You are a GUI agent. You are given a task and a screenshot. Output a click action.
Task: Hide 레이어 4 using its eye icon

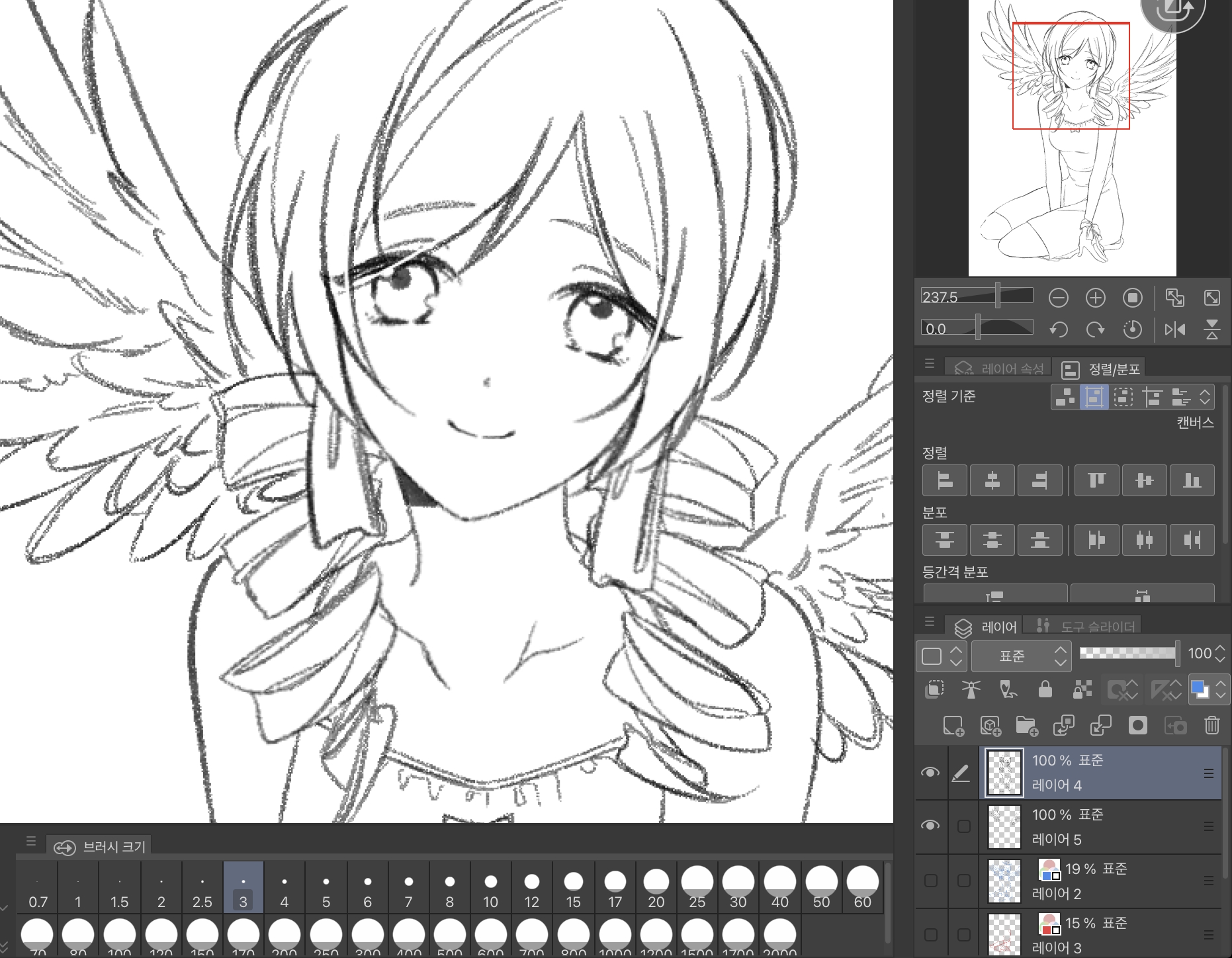point(930,772)
